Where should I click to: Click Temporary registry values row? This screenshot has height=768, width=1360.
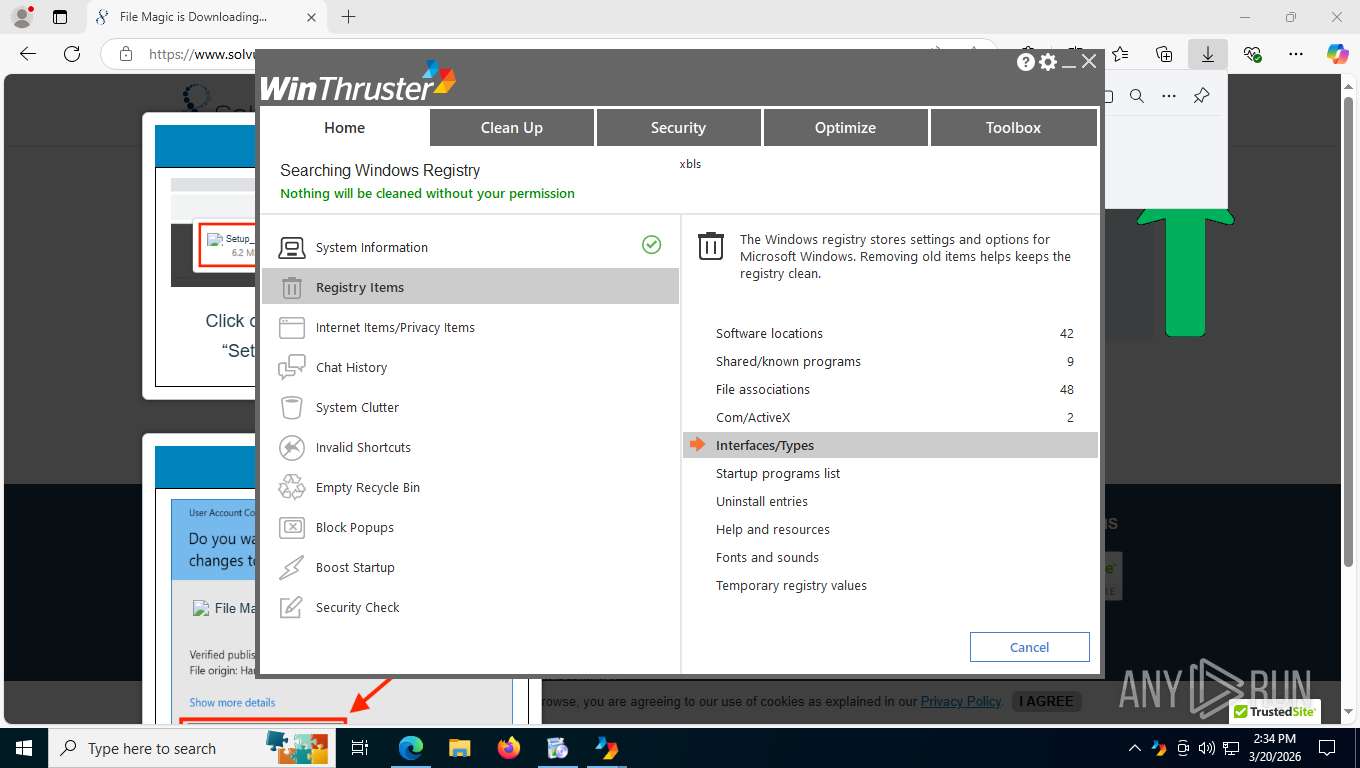click(890, 585)
